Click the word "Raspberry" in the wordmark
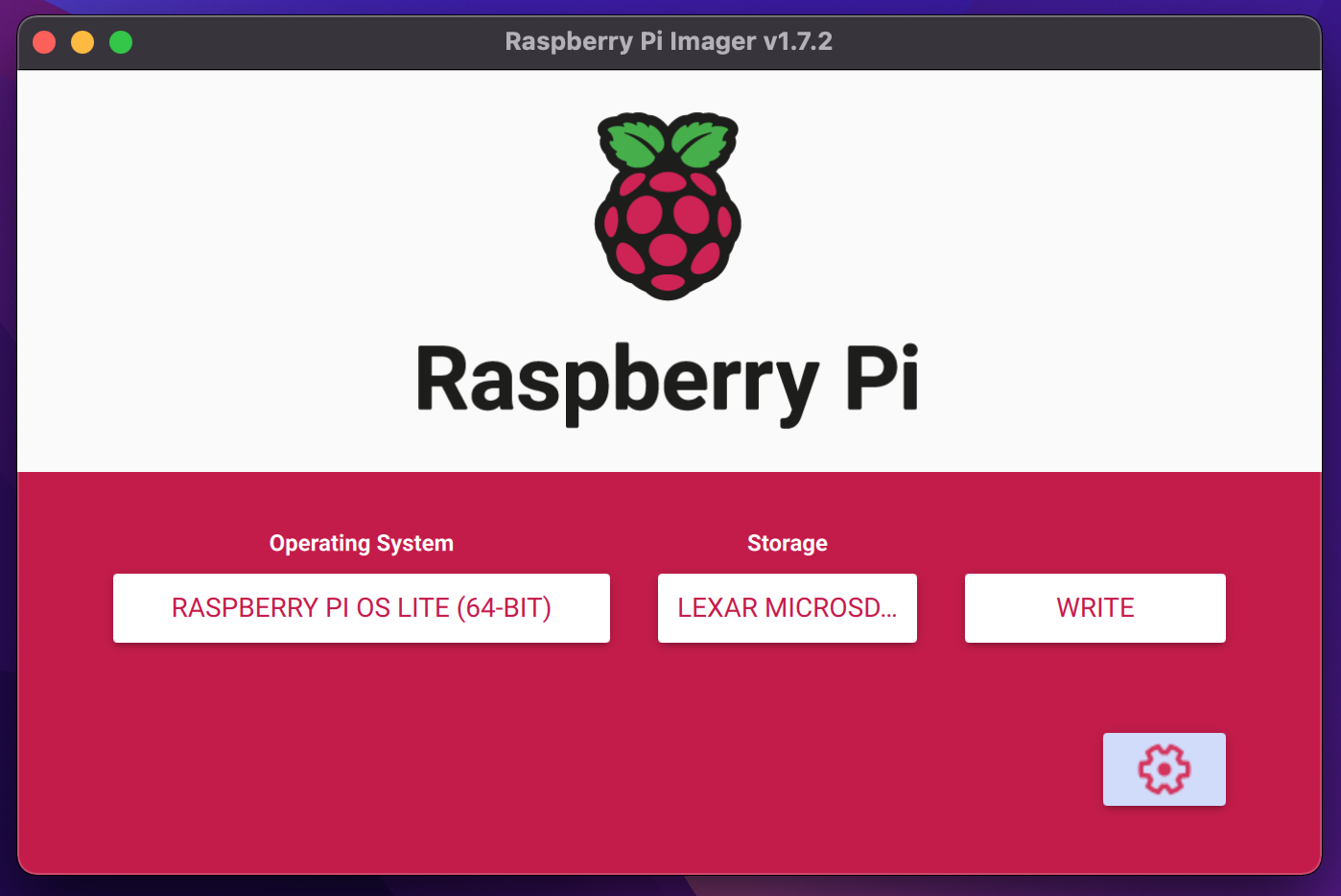1341x896 pixels. click(x=616, y=381)
